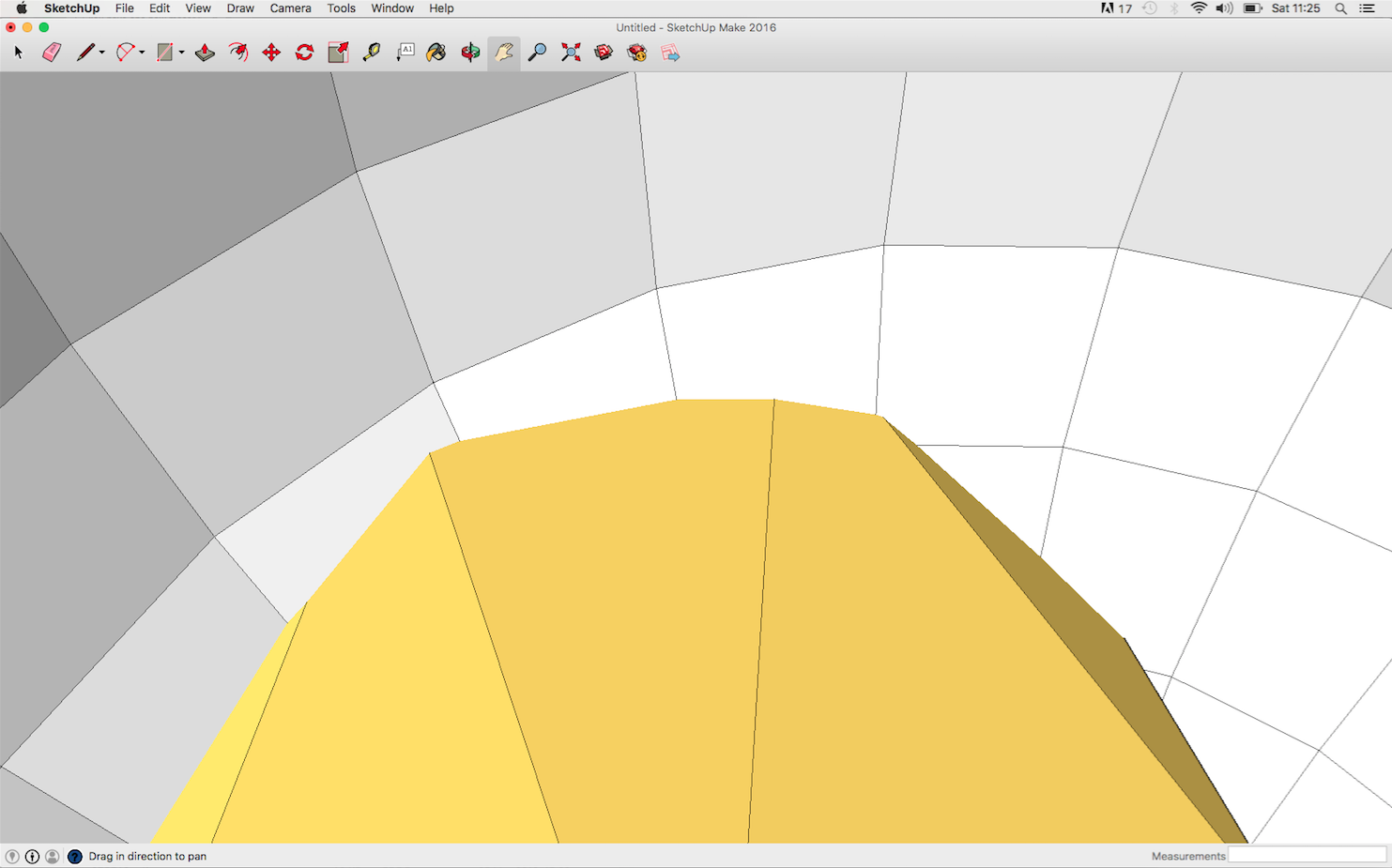Image resolution: width=1392 pixels, height=868 pixels.
Task: Expand the Rectangle shape tool dropdown arrow
Action: coord(181,53)
